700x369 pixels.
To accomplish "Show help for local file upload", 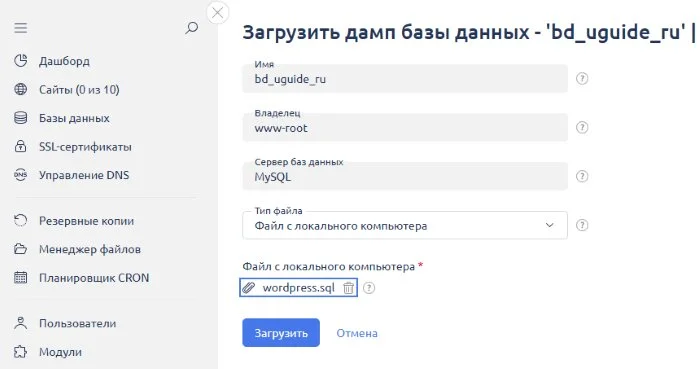I will (369, 288).
